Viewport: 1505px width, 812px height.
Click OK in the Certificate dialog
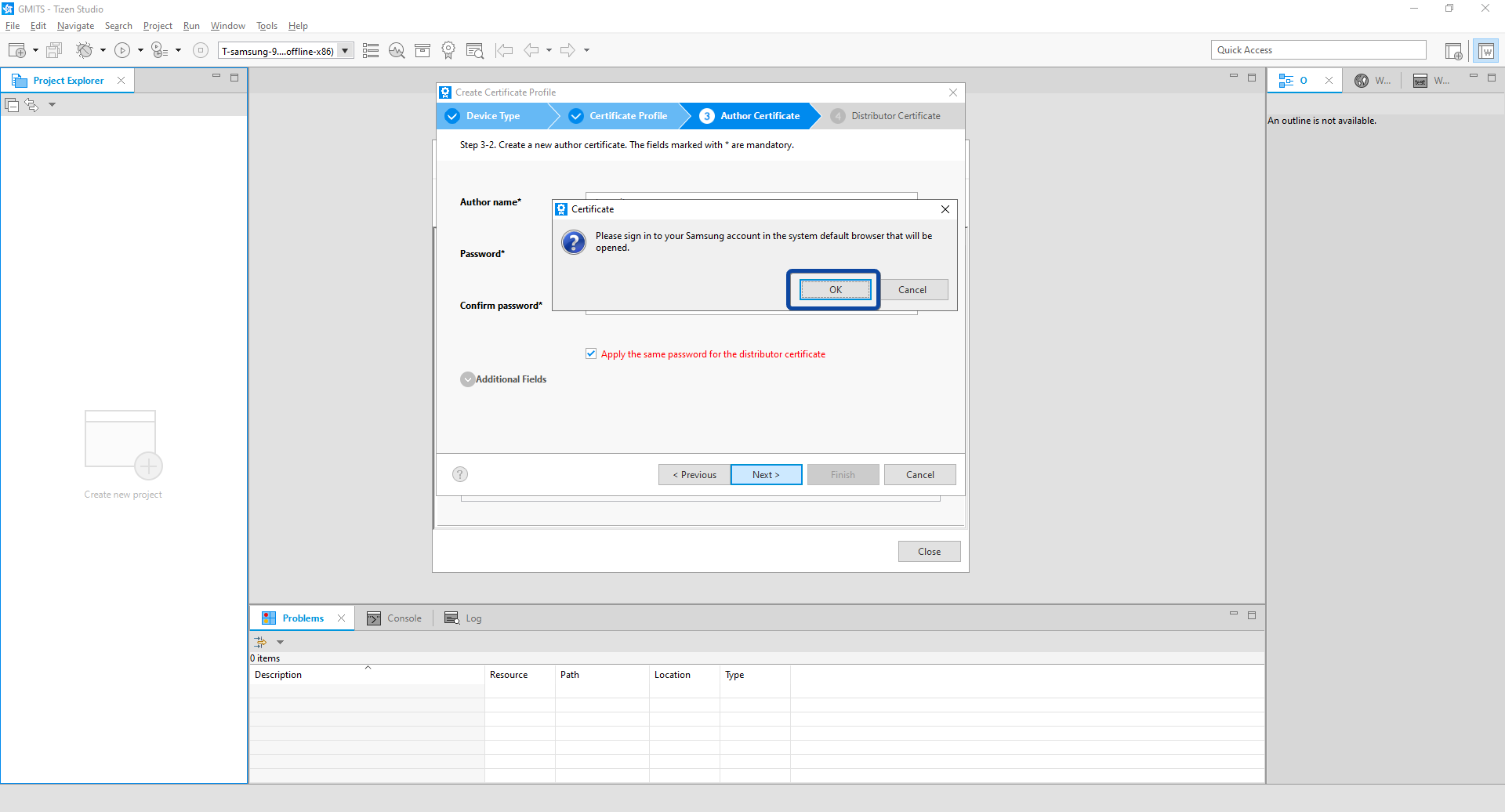[835, 290]
